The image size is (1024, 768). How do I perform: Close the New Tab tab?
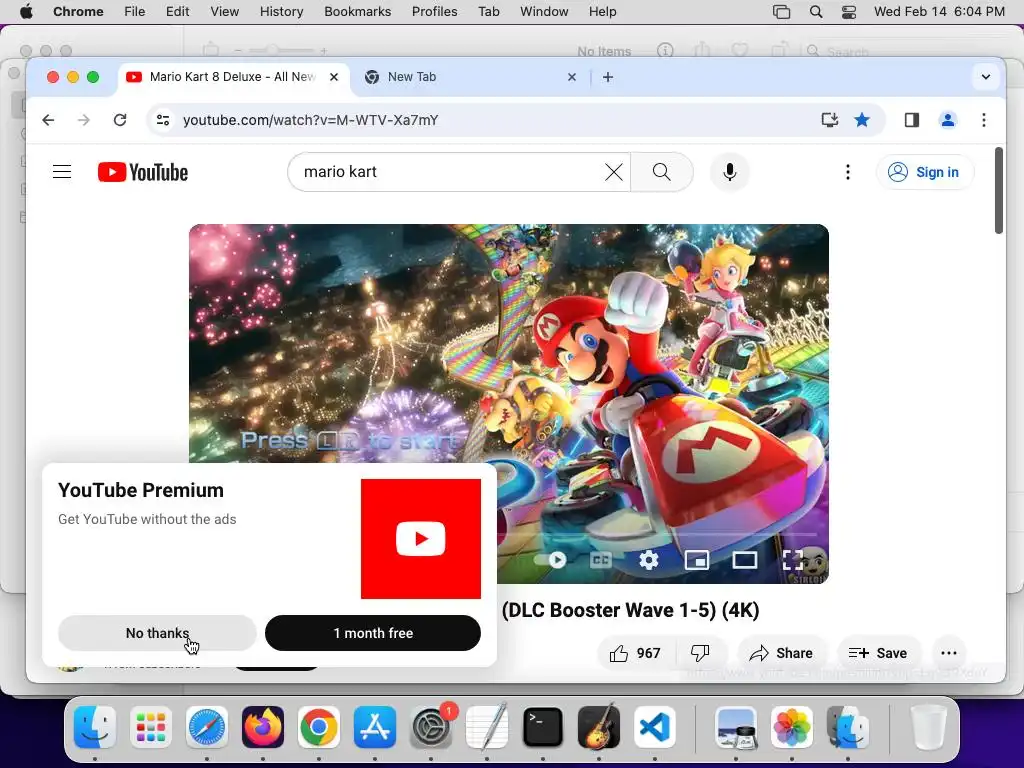[572, 77]
